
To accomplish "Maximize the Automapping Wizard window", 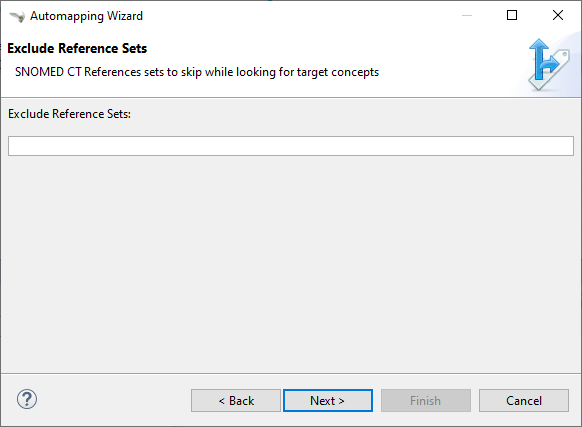I will (512, 15).
